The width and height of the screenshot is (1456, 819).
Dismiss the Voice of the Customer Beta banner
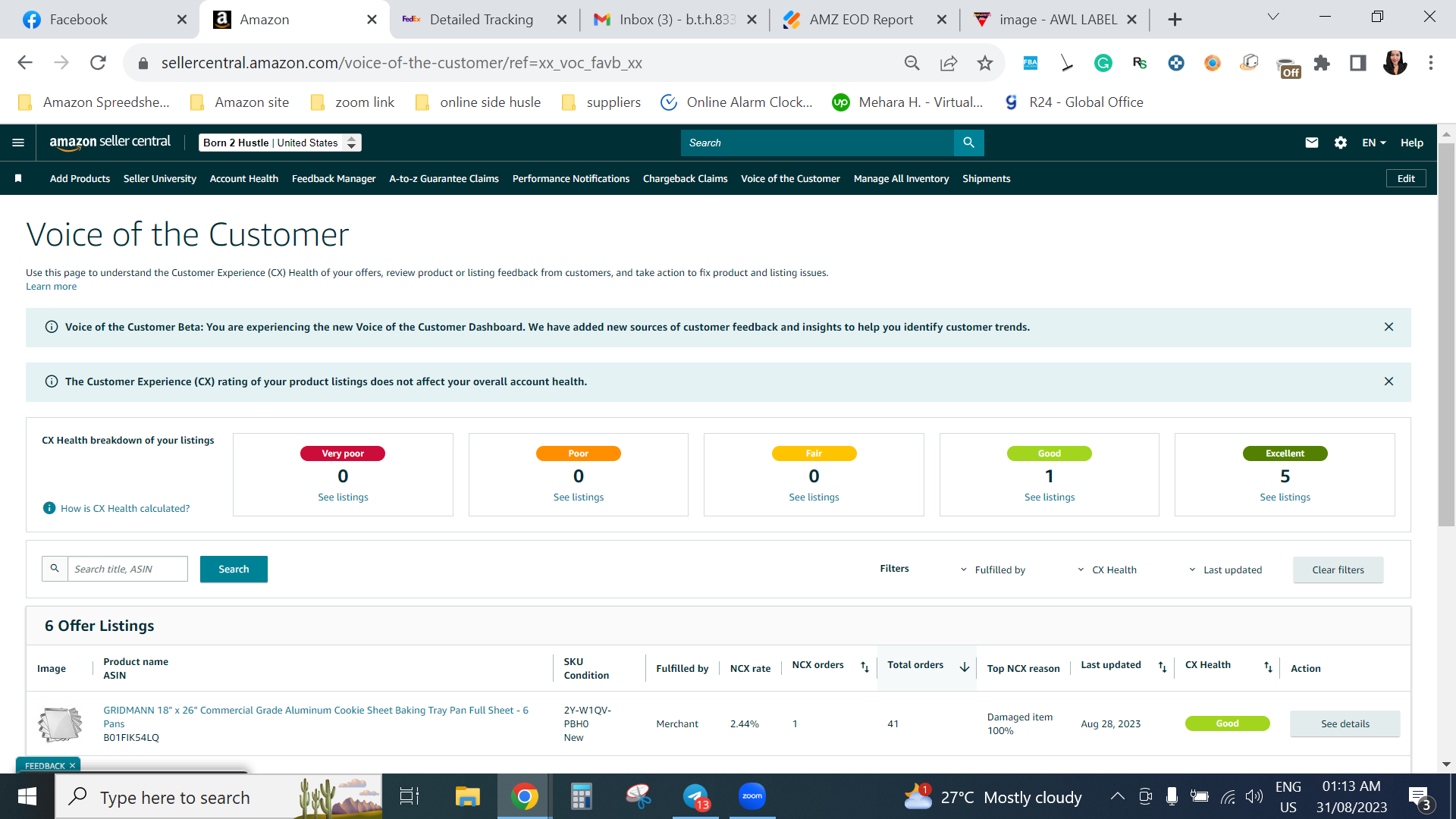pos(1389,327)
